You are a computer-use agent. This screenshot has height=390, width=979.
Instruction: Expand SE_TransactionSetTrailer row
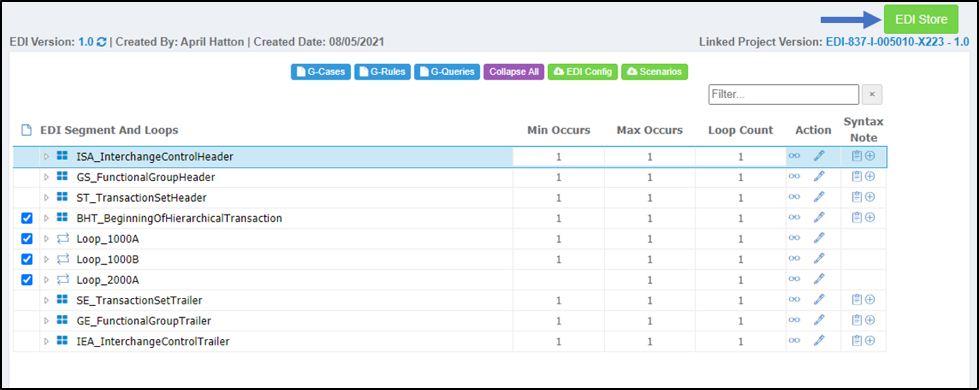click(x=46, y=300)
